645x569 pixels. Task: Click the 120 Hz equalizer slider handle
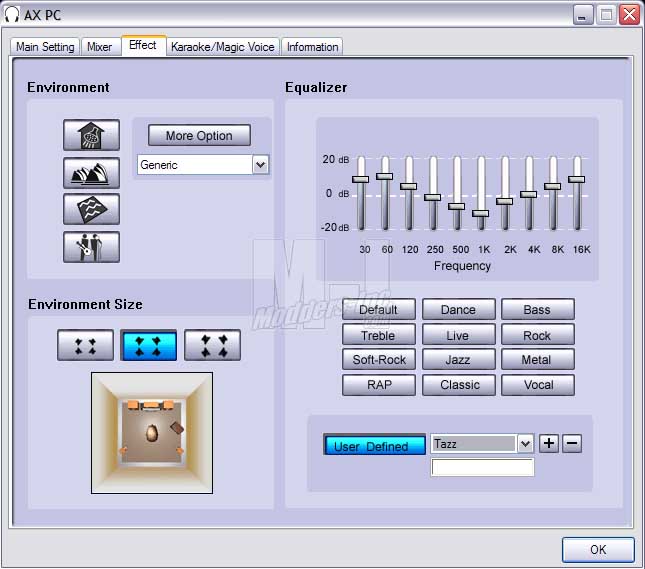[408, 186]
